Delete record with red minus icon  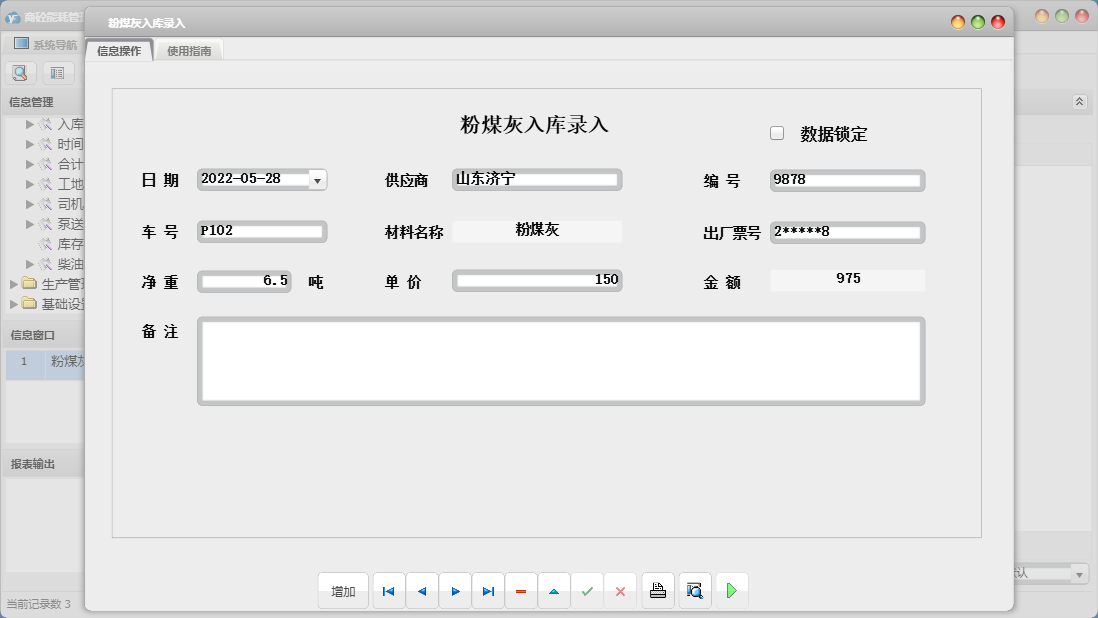(x=521, y=591)
